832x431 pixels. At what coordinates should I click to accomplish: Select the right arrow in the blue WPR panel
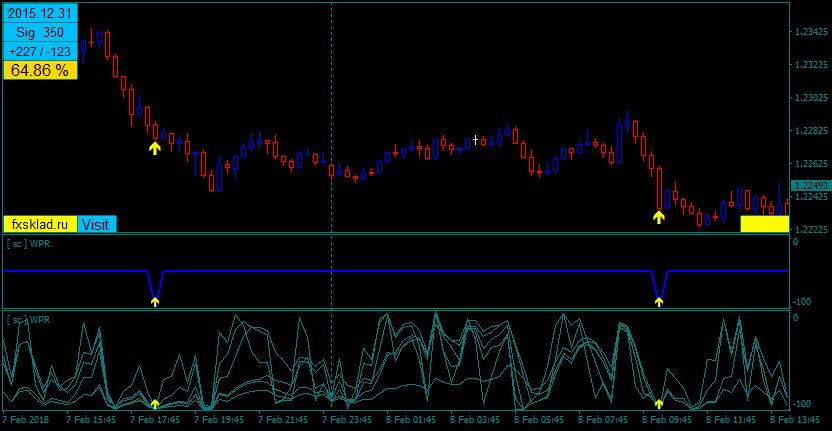pyautogui.click(x=658, y=300)
